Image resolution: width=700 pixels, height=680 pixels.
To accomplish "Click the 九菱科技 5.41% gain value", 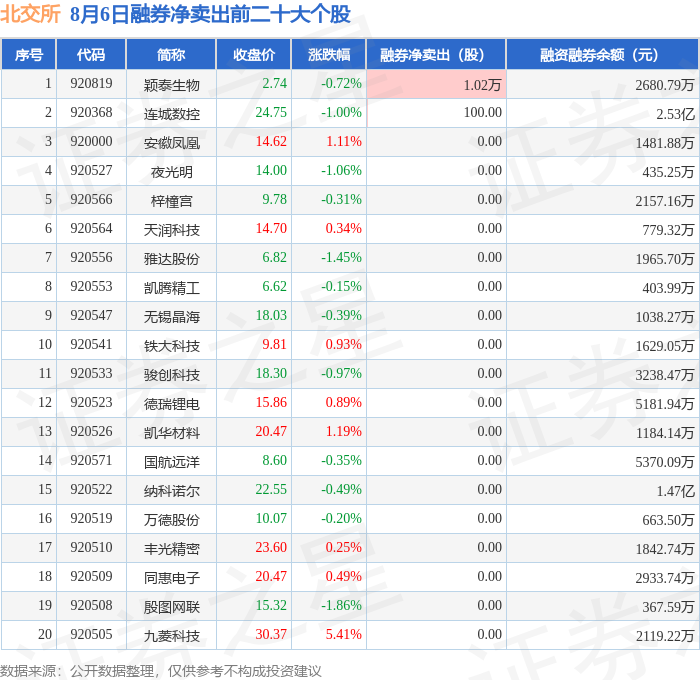I will [x=343, y=634].
